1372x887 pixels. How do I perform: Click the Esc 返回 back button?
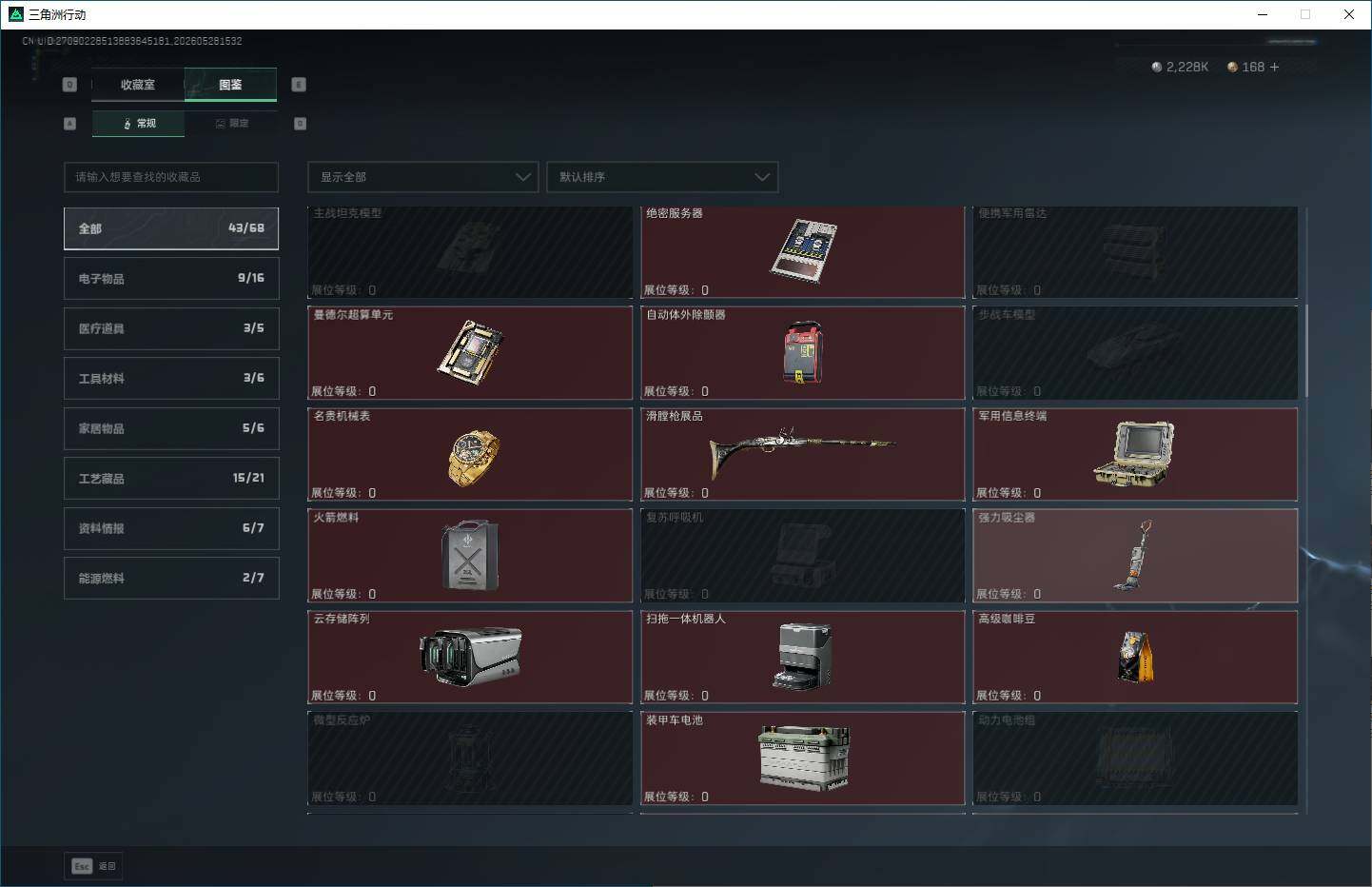click(x=93, y=866)
